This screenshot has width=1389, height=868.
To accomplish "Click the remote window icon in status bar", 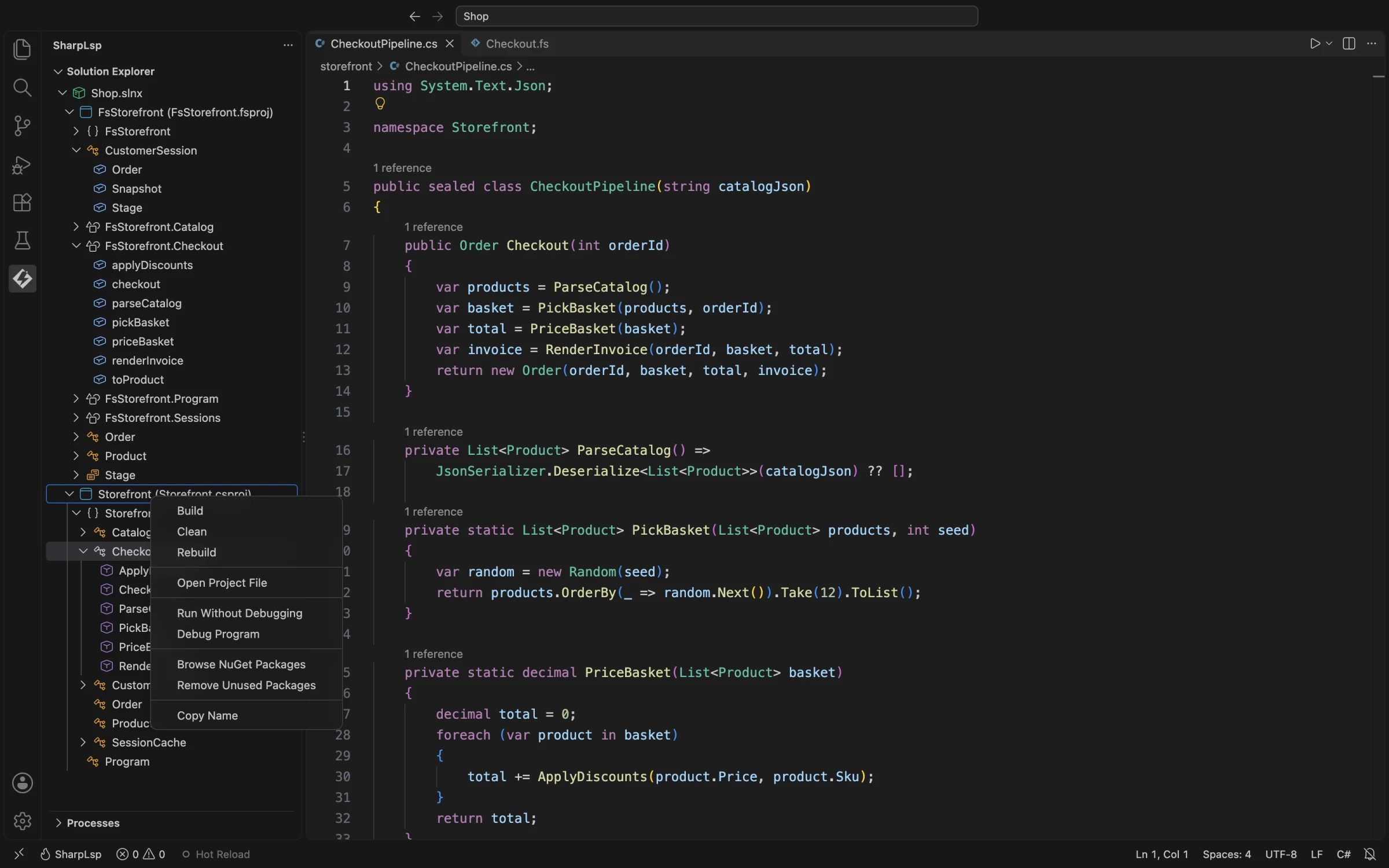I will (19, 854).
